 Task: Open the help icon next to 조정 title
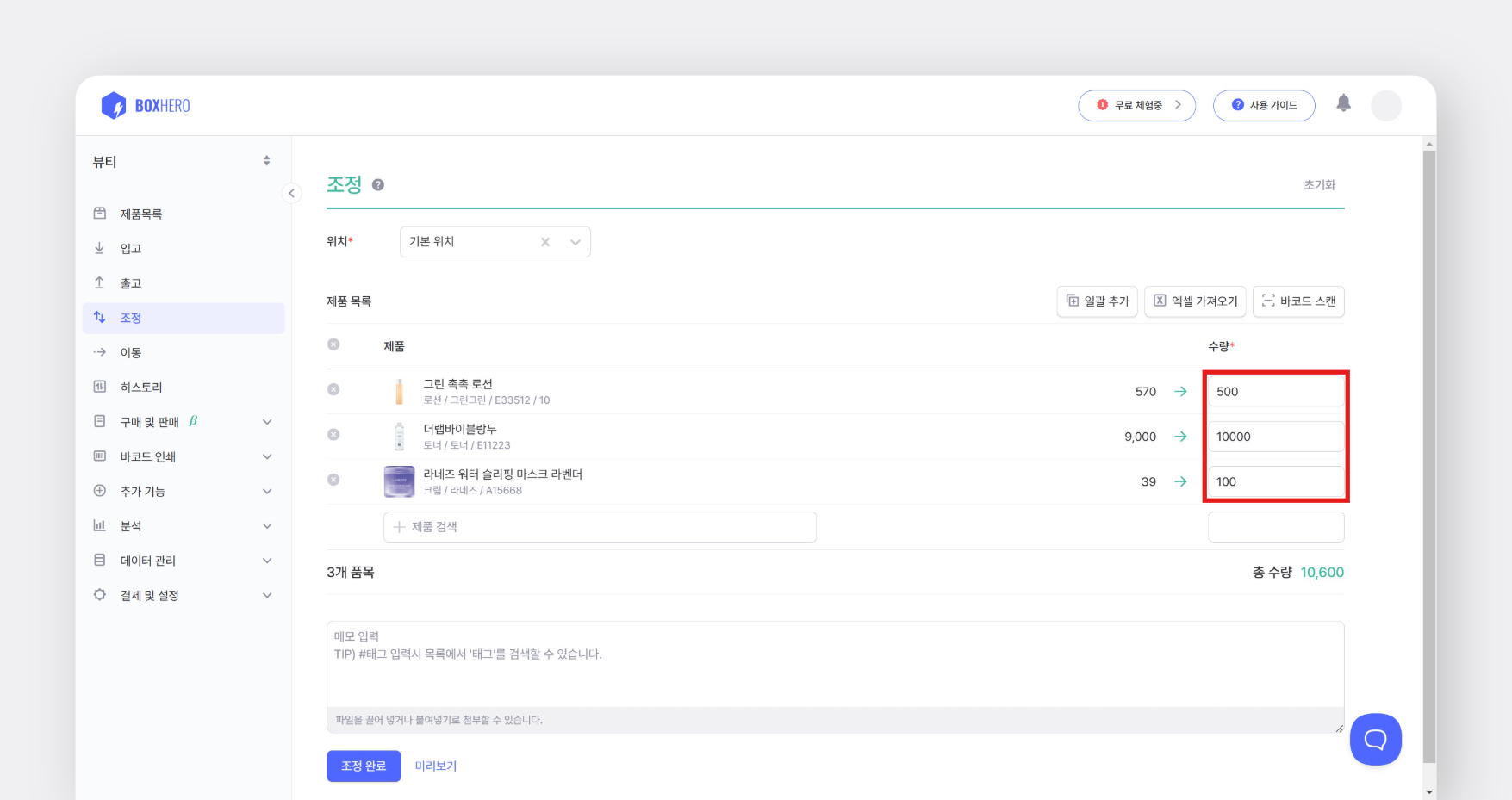click(377, 183)
